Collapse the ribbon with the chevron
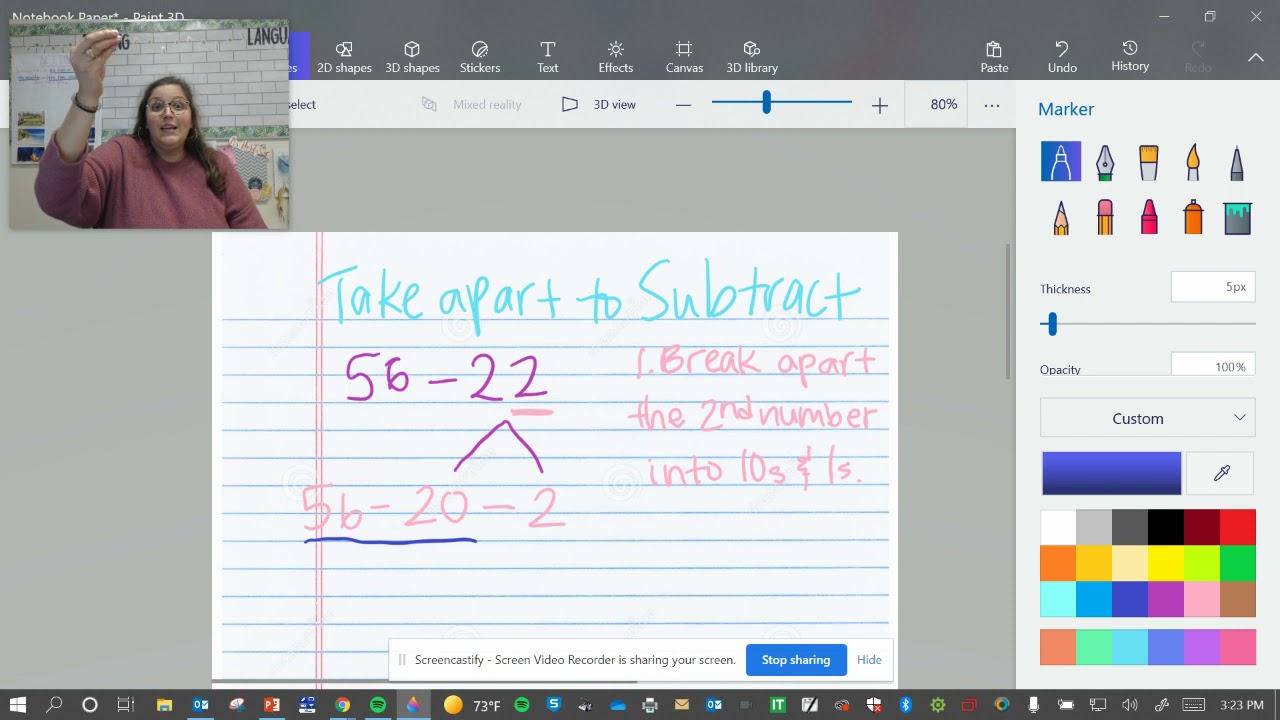 [1255, 57]
